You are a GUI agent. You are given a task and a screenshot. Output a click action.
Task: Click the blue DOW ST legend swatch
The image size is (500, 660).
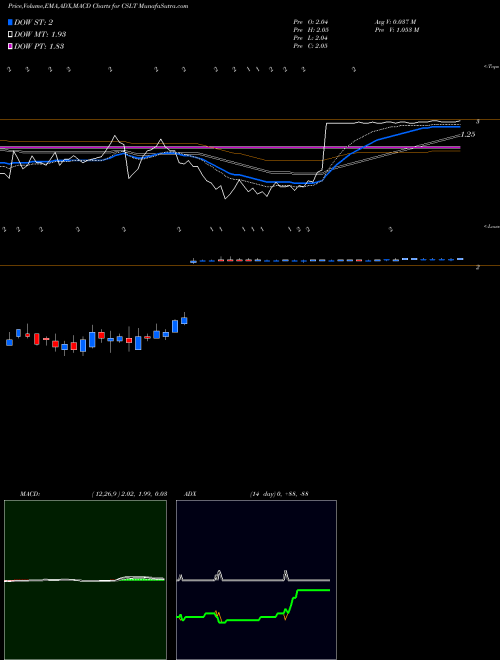(x=10, y=22)
